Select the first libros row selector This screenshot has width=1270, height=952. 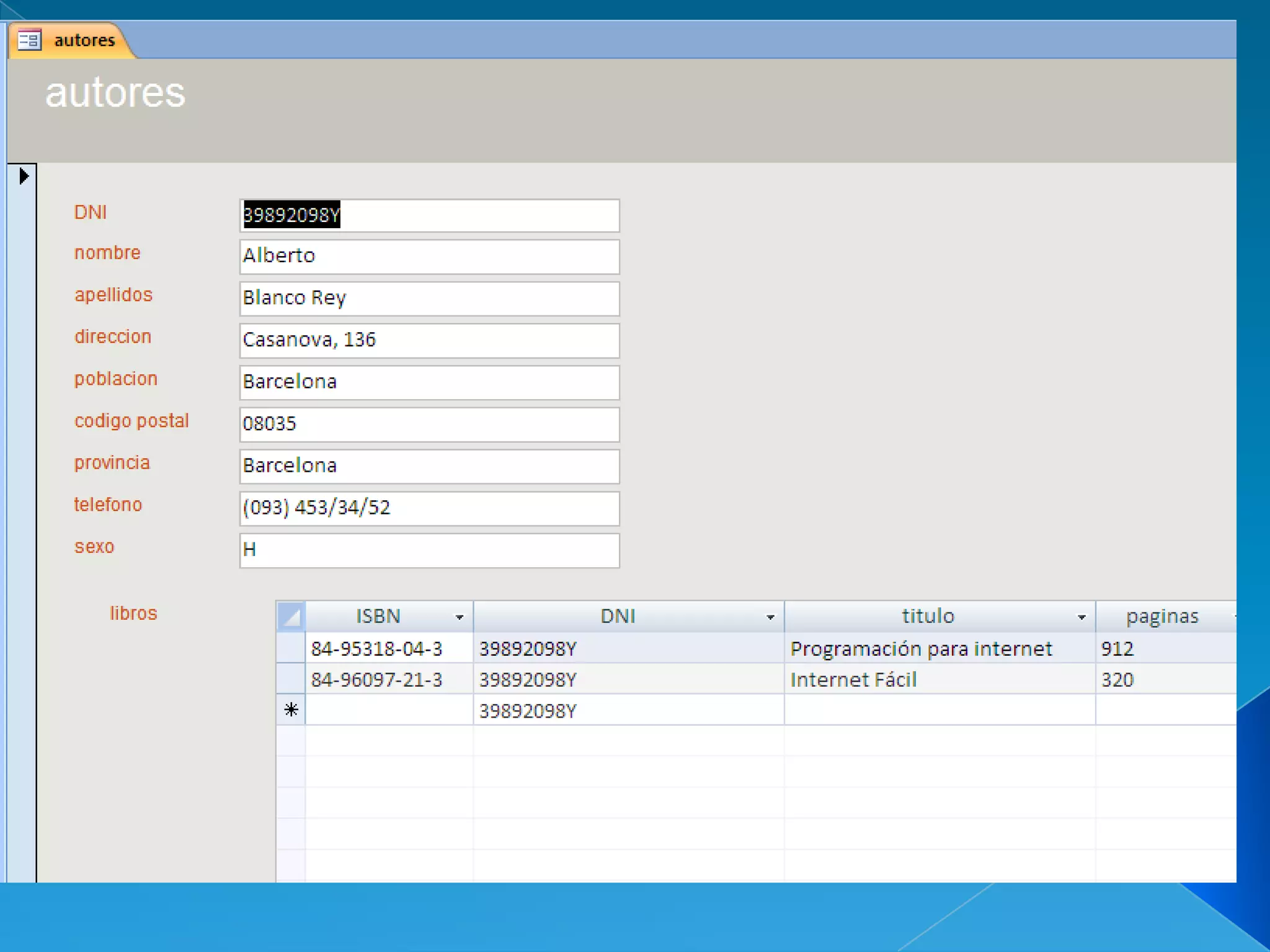click(x=291, y=648)
